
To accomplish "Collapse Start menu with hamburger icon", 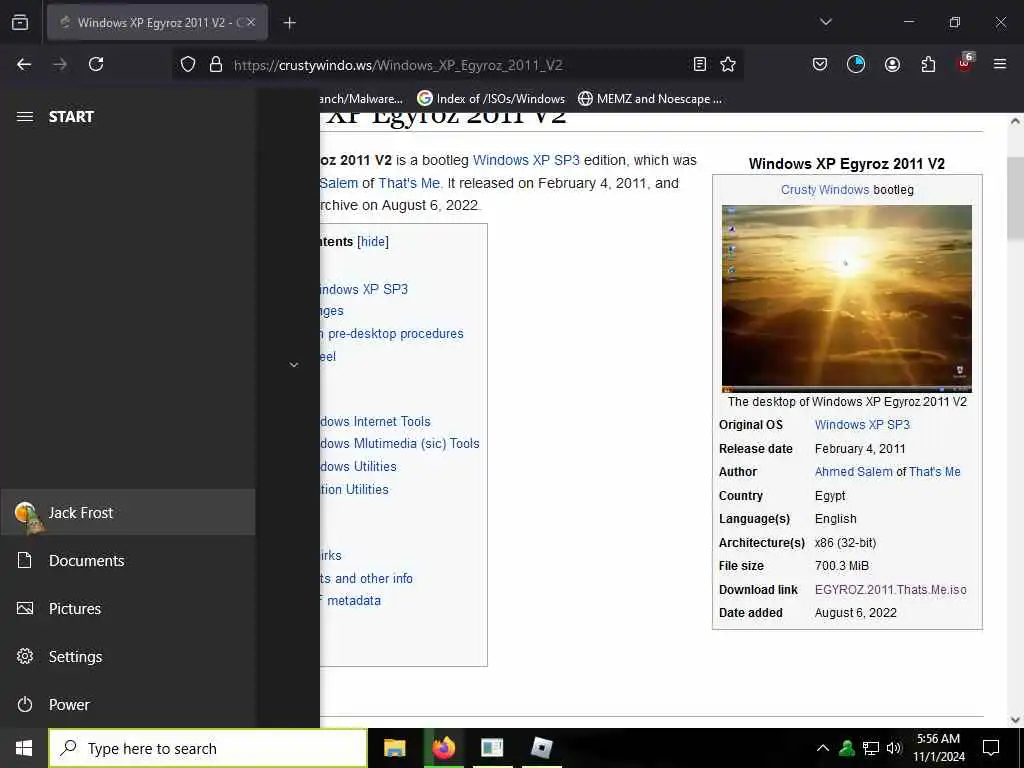I will click(25, 117).
